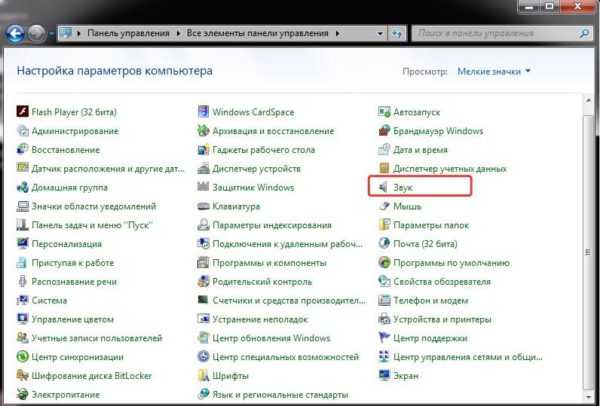
Task: Open the Персонализация icon
Action: [23, 244]
